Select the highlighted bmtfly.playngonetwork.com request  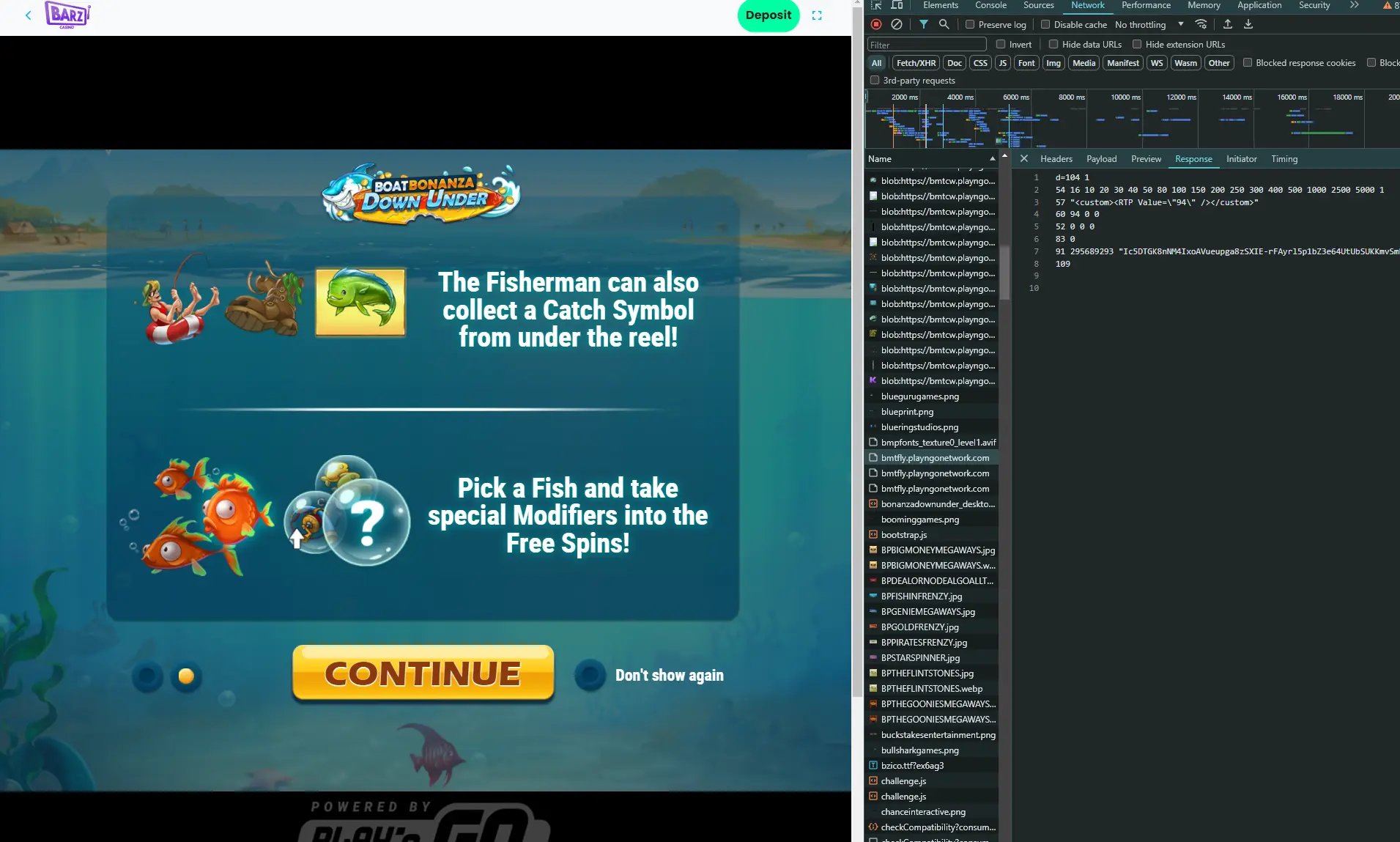point(931,458)
